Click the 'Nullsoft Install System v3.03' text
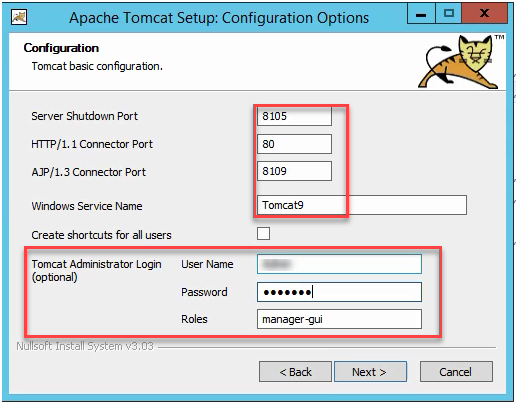Viewport: 516px width, 402px height. [x=85, y=346]
